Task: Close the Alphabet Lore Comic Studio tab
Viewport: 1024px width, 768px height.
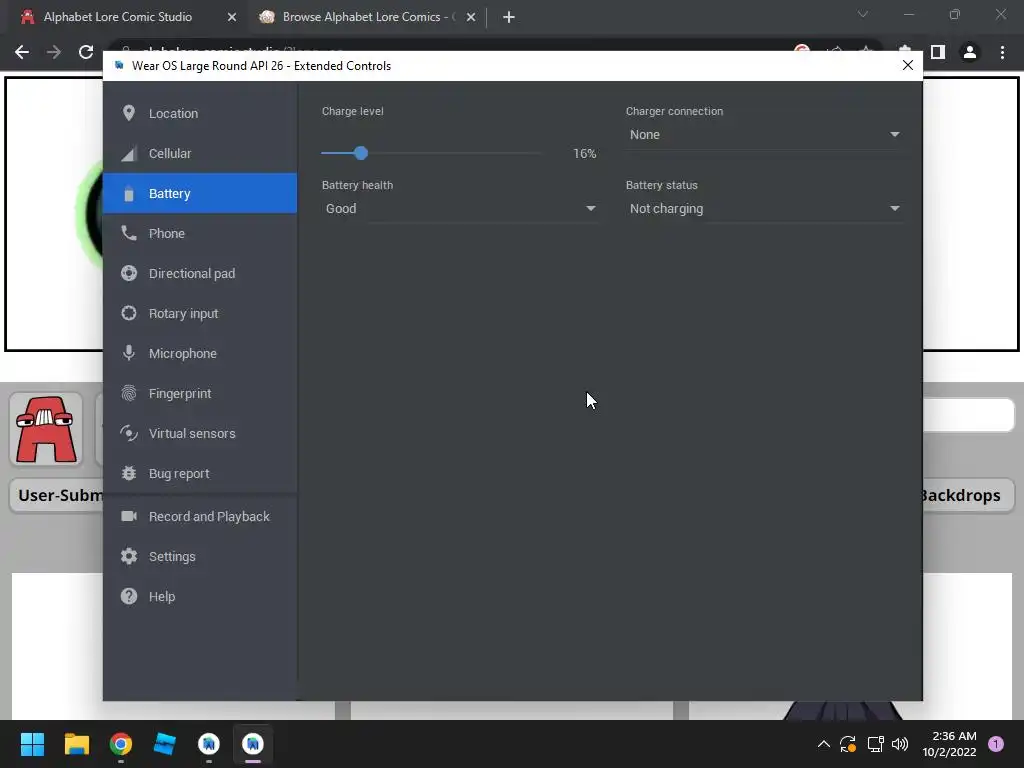Action: [x=232, y=18]
